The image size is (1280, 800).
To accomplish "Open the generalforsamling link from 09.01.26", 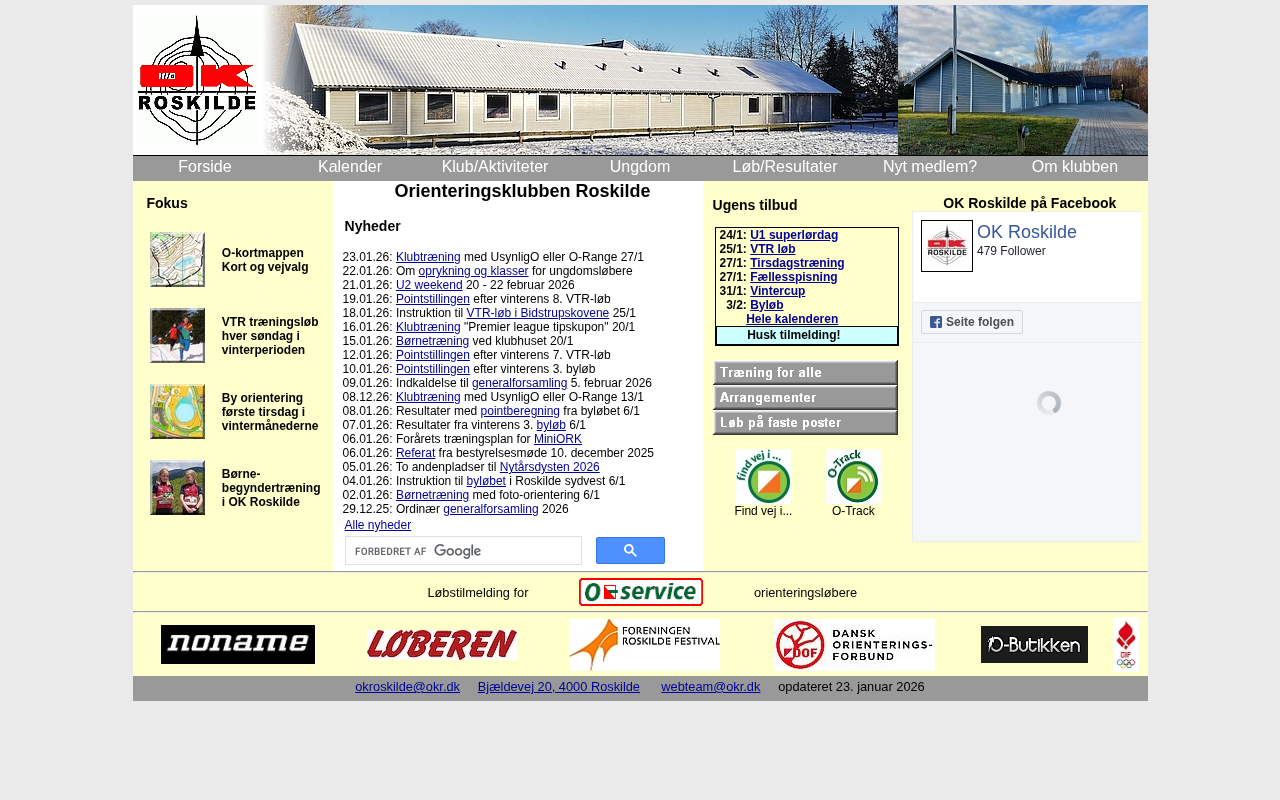I will [520, 383].
